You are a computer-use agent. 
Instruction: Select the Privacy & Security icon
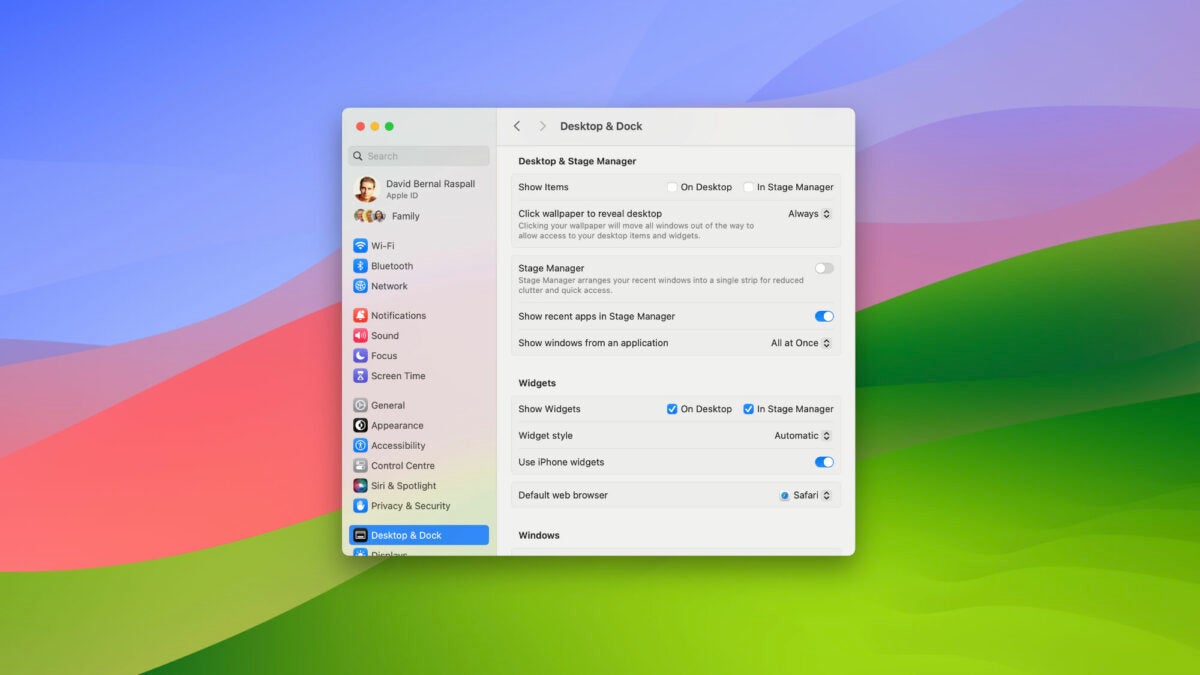(x=362, y=505)
